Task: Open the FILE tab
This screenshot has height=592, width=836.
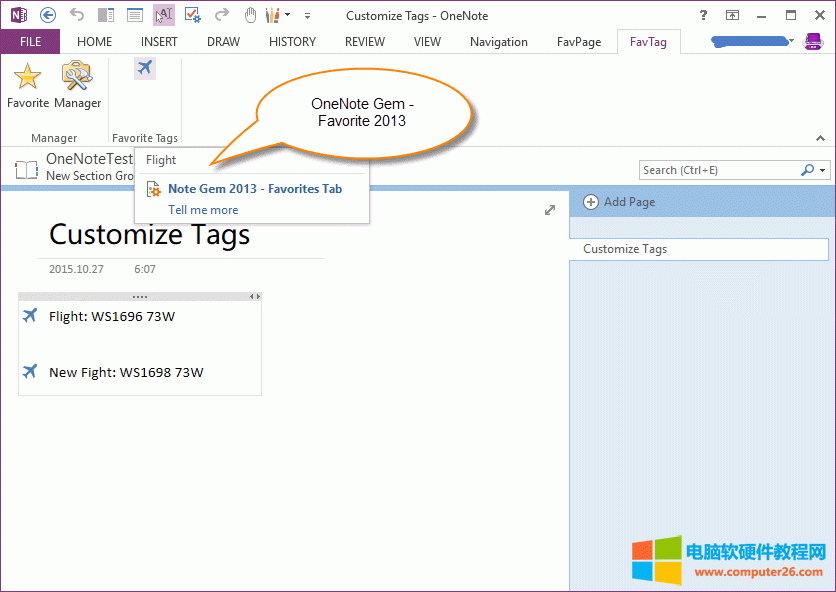Action: (x=30, y=42)
